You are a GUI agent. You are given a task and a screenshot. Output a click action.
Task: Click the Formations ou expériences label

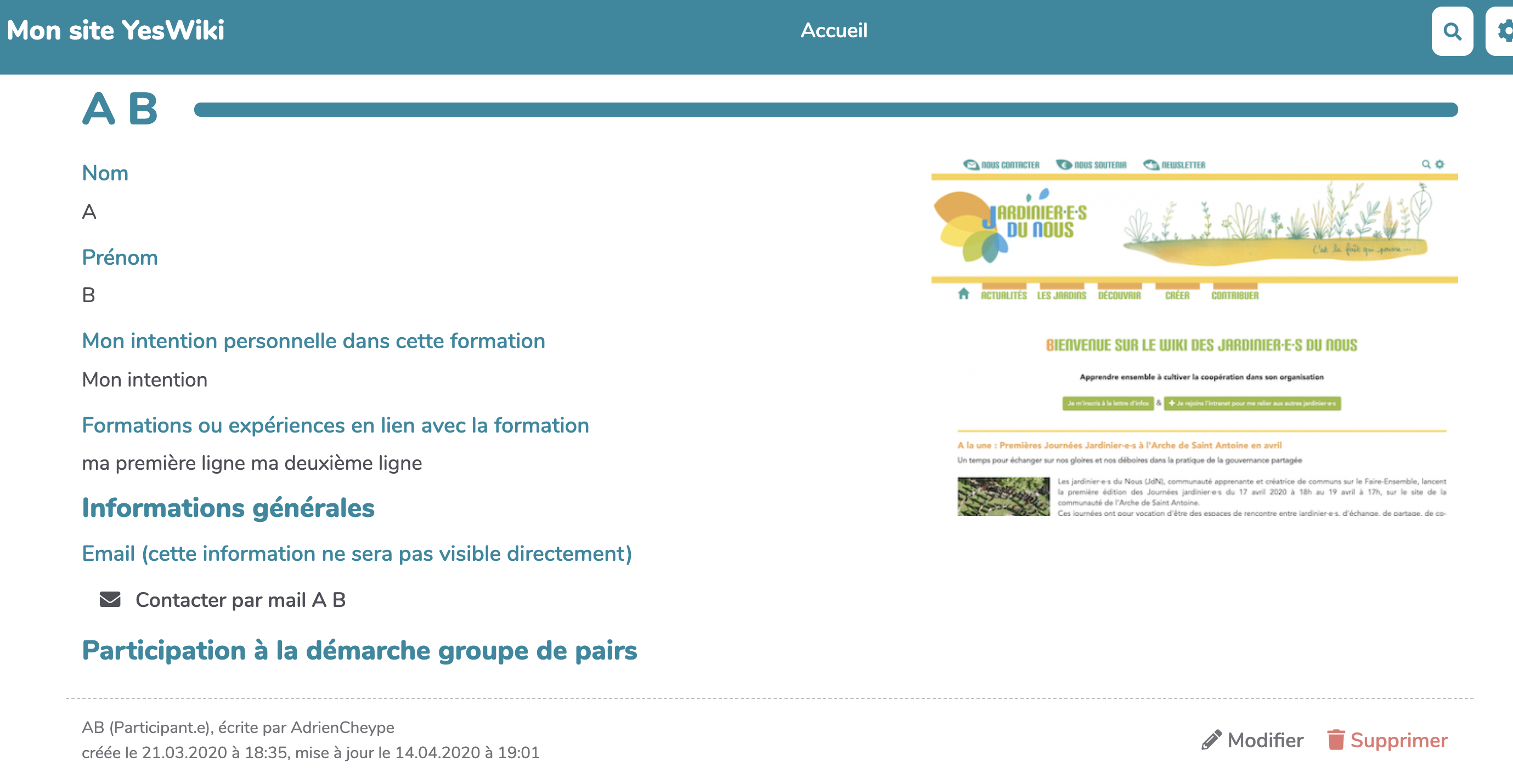[335, 425]
